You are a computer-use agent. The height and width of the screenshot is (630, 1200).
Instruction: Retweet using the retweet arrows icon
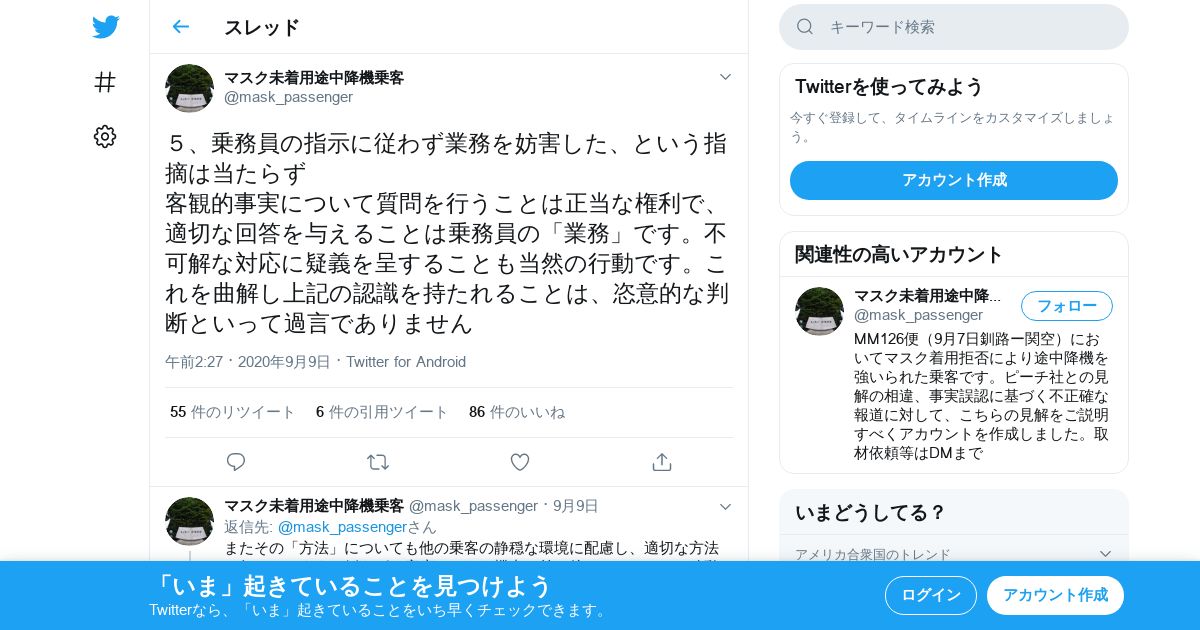[378, 462]
